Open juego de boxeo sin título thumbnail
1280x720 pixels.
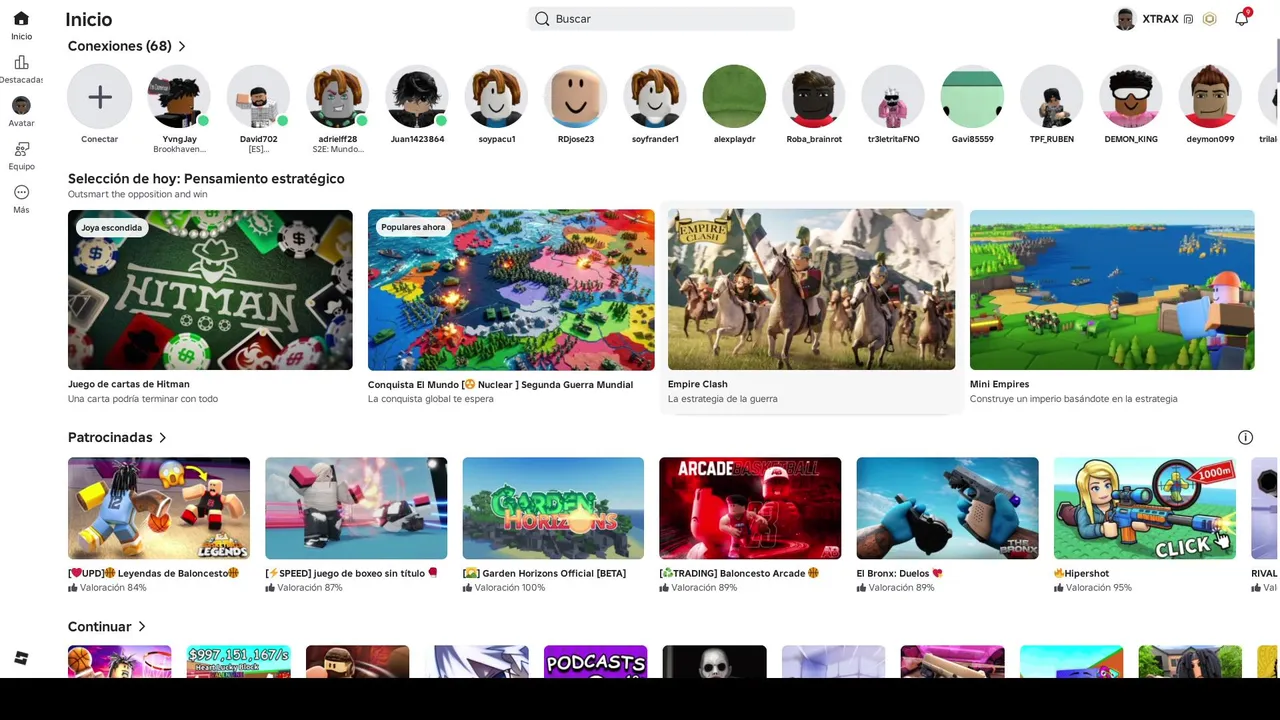pyautogui.click(x=356, y=508)
